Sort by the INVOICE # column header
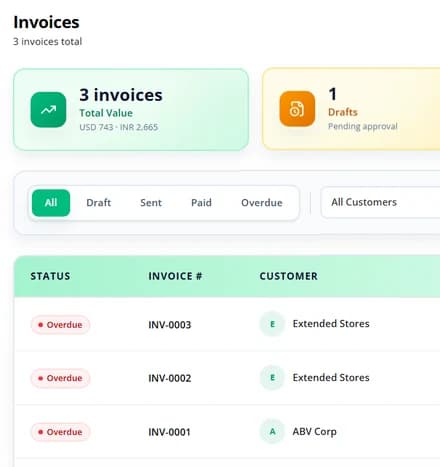Image resolution: width=440 pixels, height=467 pixels. pos(175,276)
